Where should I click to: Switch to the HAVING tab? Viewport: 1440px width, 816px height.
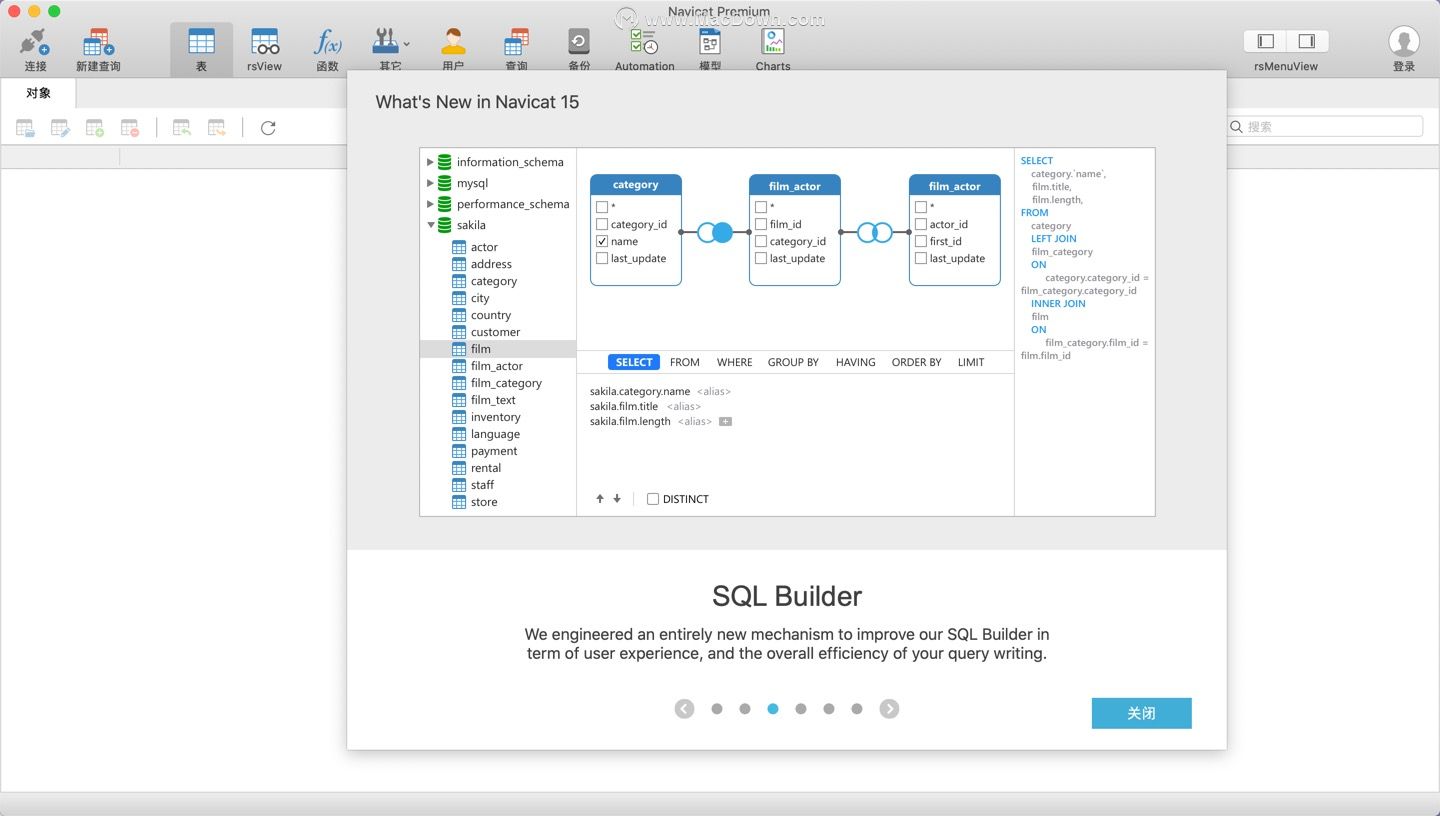[856, 362]
